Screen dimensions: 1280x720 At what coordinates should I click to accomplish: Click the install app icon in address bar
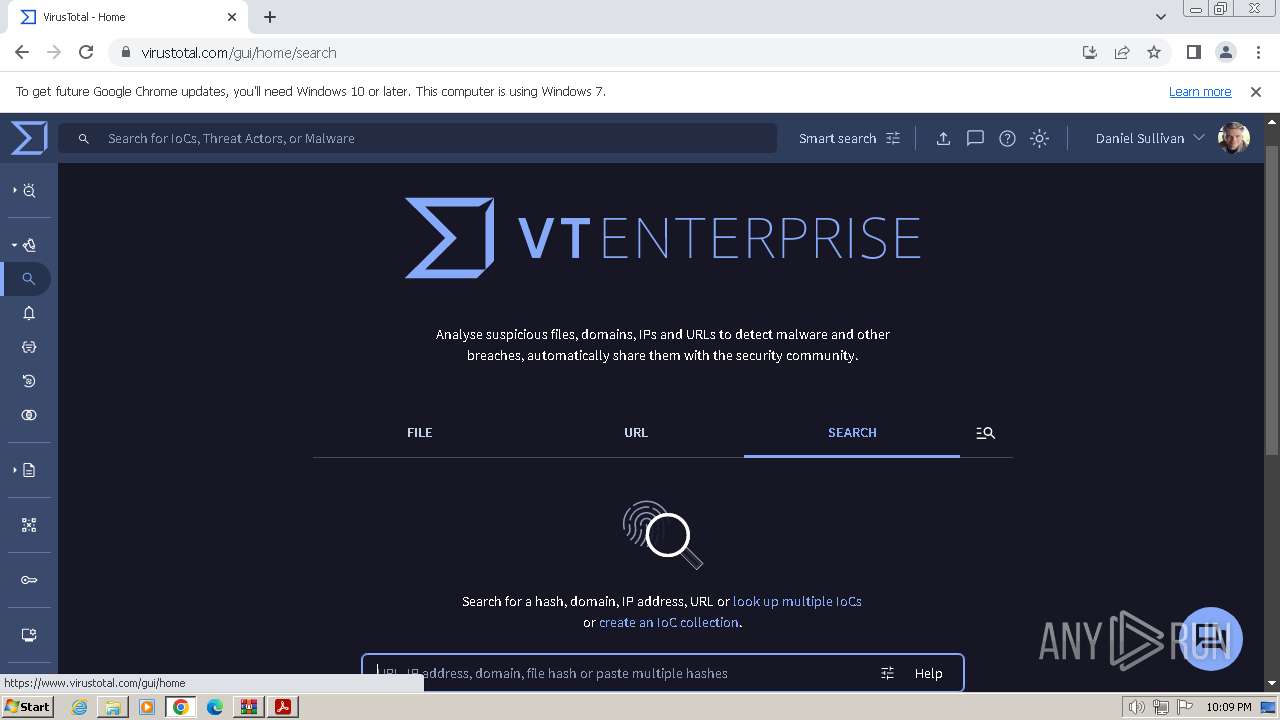(1090, 52)
